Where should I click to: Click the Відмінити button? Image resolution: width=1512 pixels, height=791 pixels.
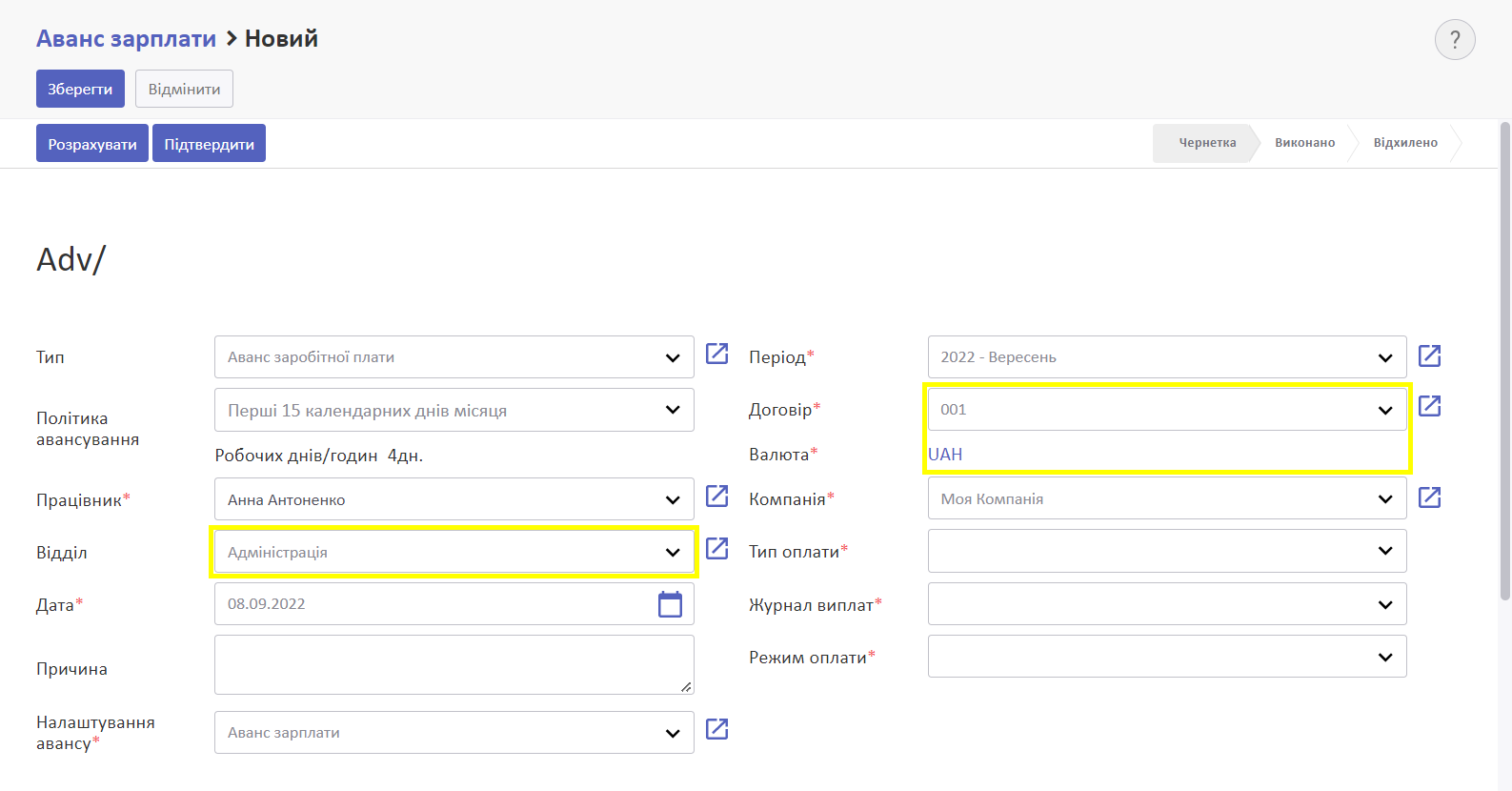(185, 89)
